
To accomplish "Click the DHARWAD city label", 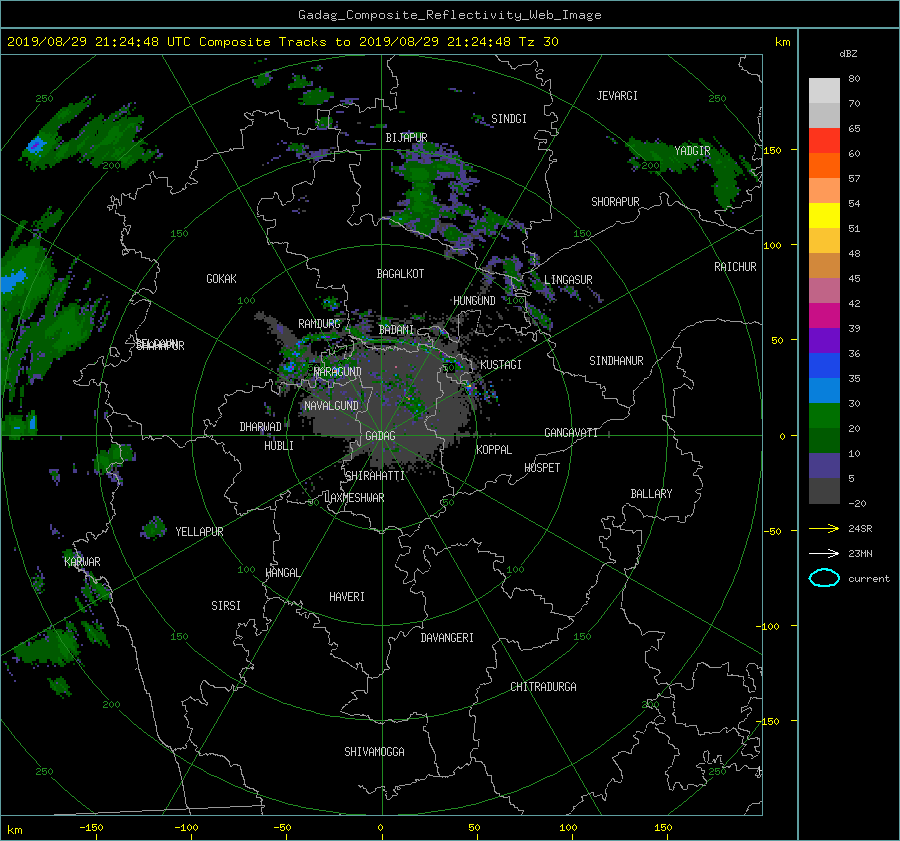I will coord(261,427).
